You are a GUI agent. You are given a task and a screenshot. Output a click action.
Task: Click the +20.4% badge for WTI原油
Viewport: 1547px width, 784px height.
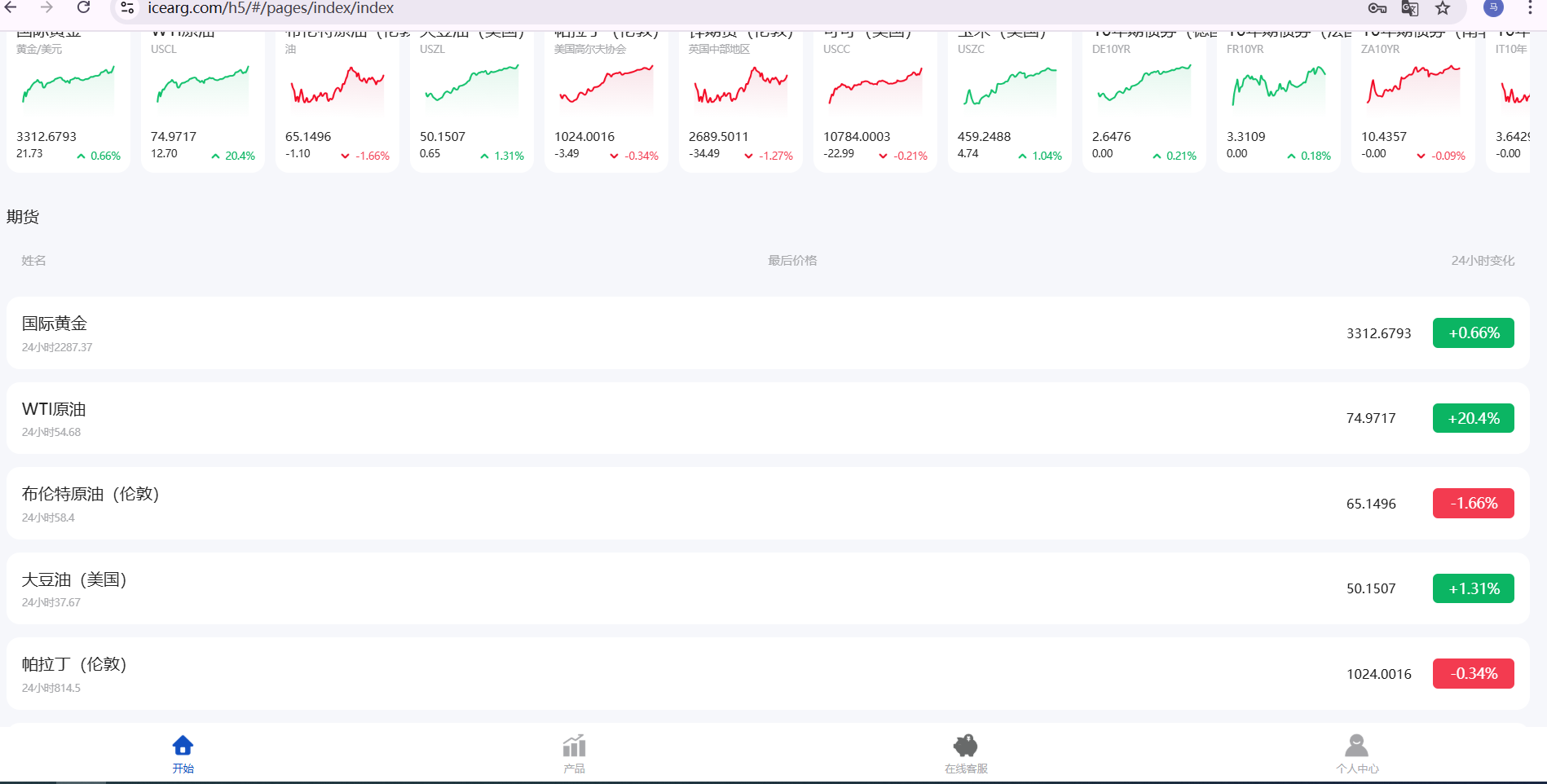[x=1473, y=418]
